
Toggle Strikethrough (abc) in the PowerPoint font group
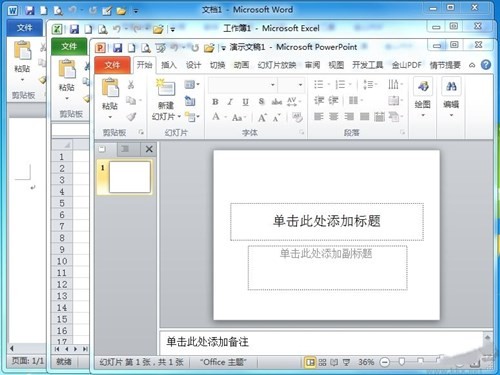click(277, 101)
